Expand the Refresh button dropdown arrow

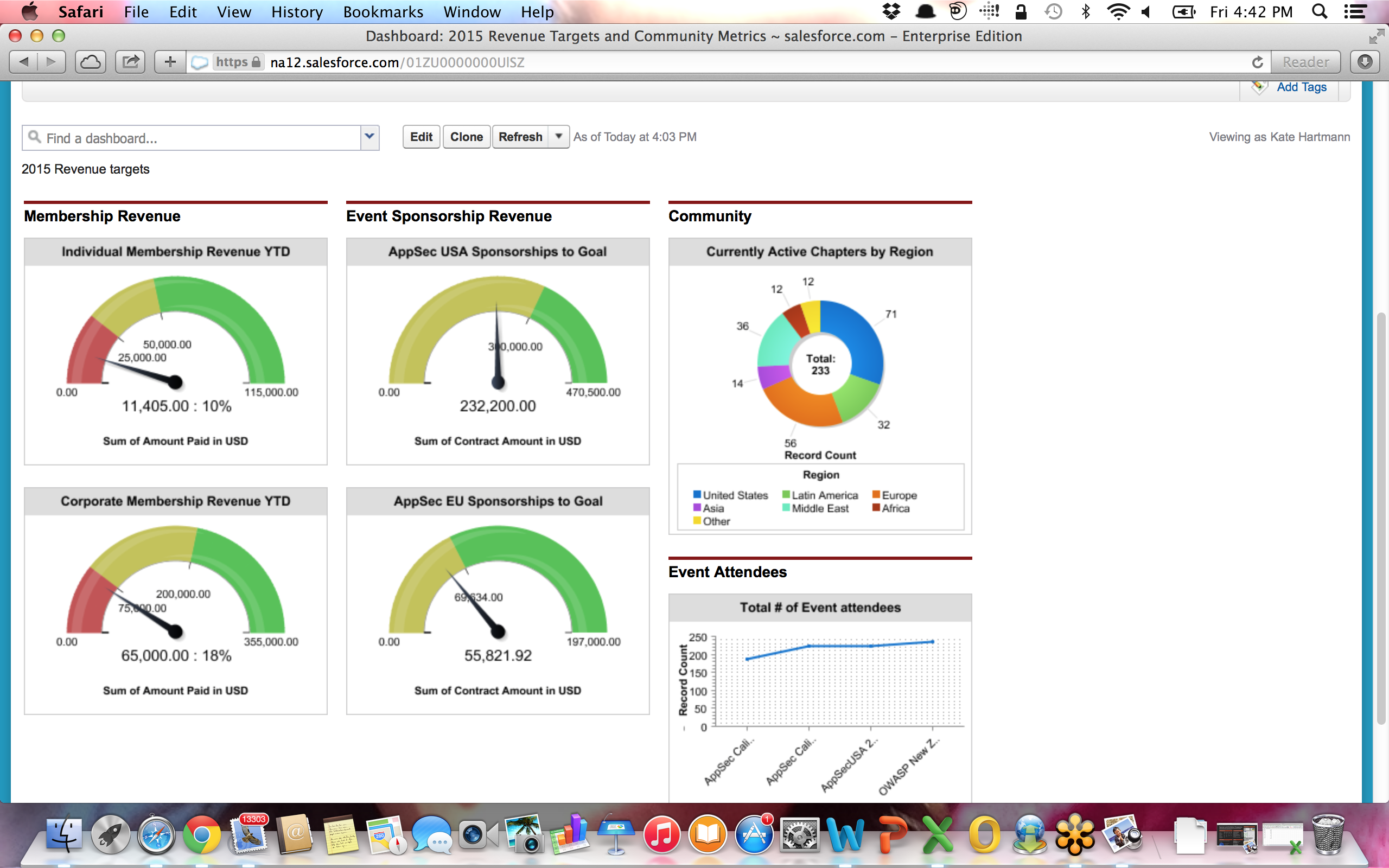558,137
